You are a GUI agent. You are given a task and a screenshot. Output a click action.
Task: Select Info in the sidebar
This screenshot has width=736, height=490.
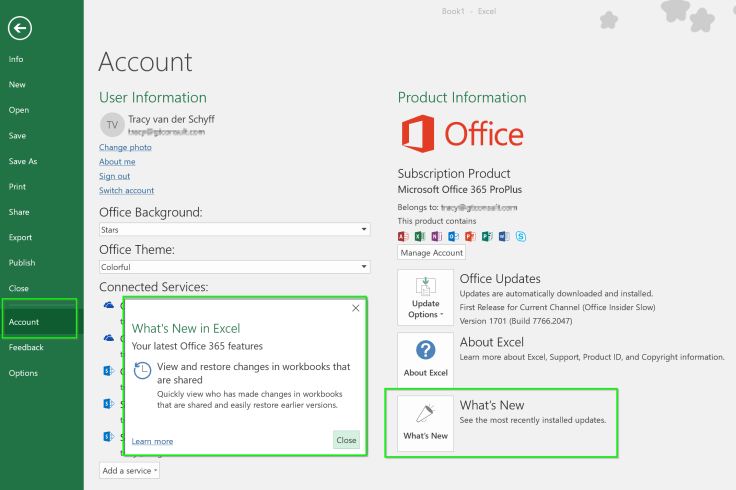16,59
